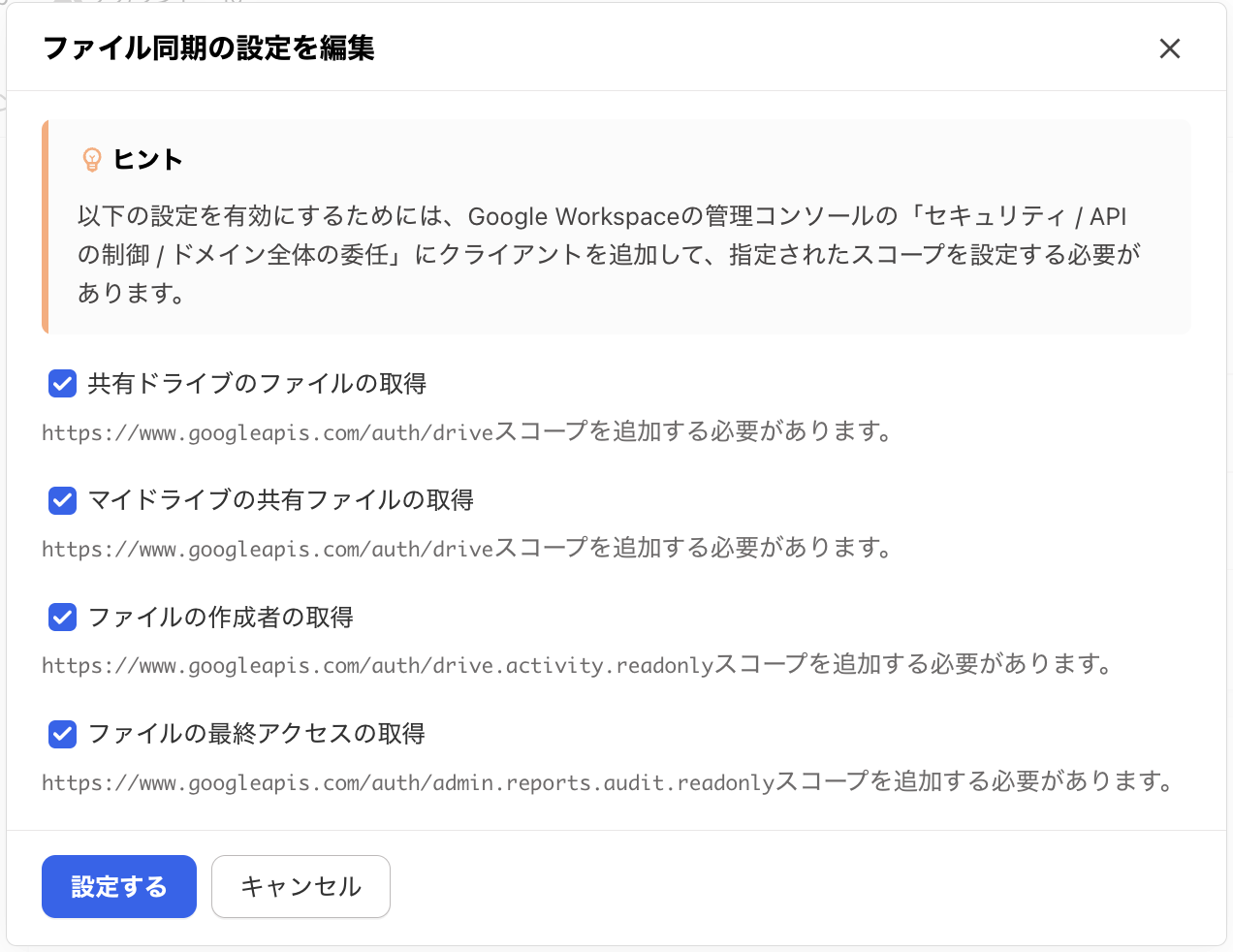
Task: Toggle the マイドライブの共有ファイルの取得 checkbox
Action: (x=63, y=500)
